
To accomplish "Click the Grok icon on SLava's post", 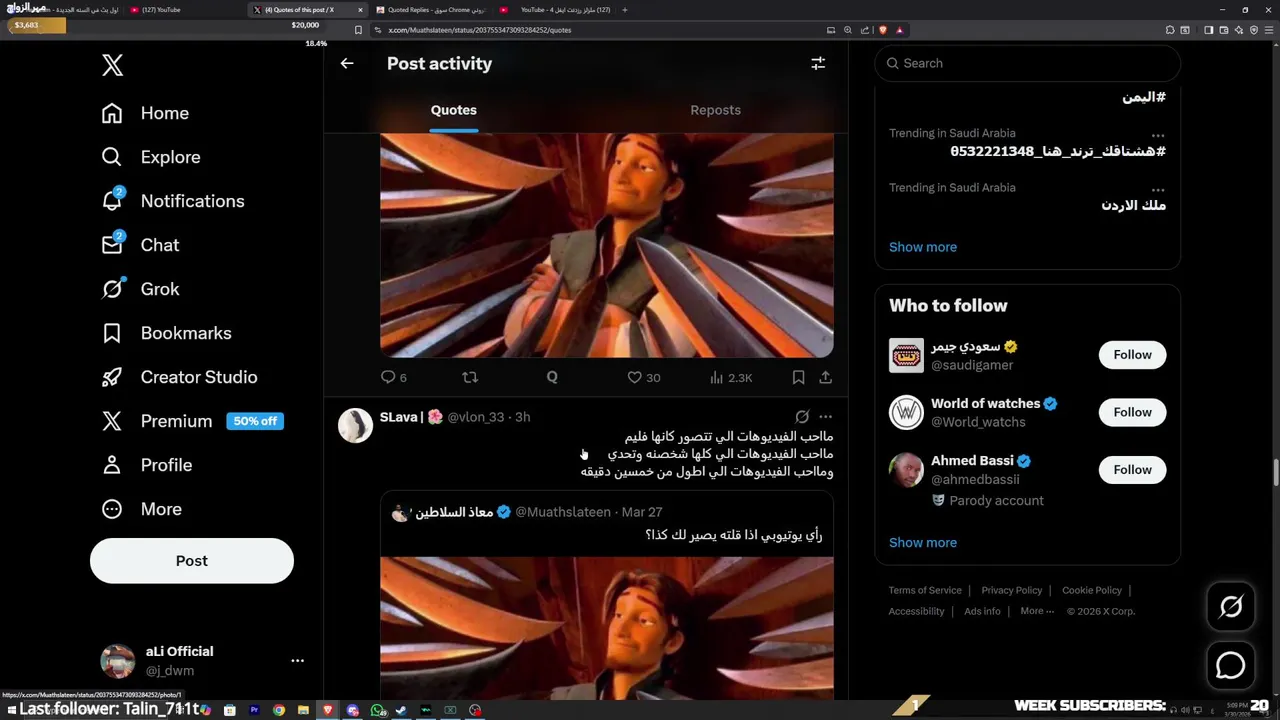I will point(802,416).
